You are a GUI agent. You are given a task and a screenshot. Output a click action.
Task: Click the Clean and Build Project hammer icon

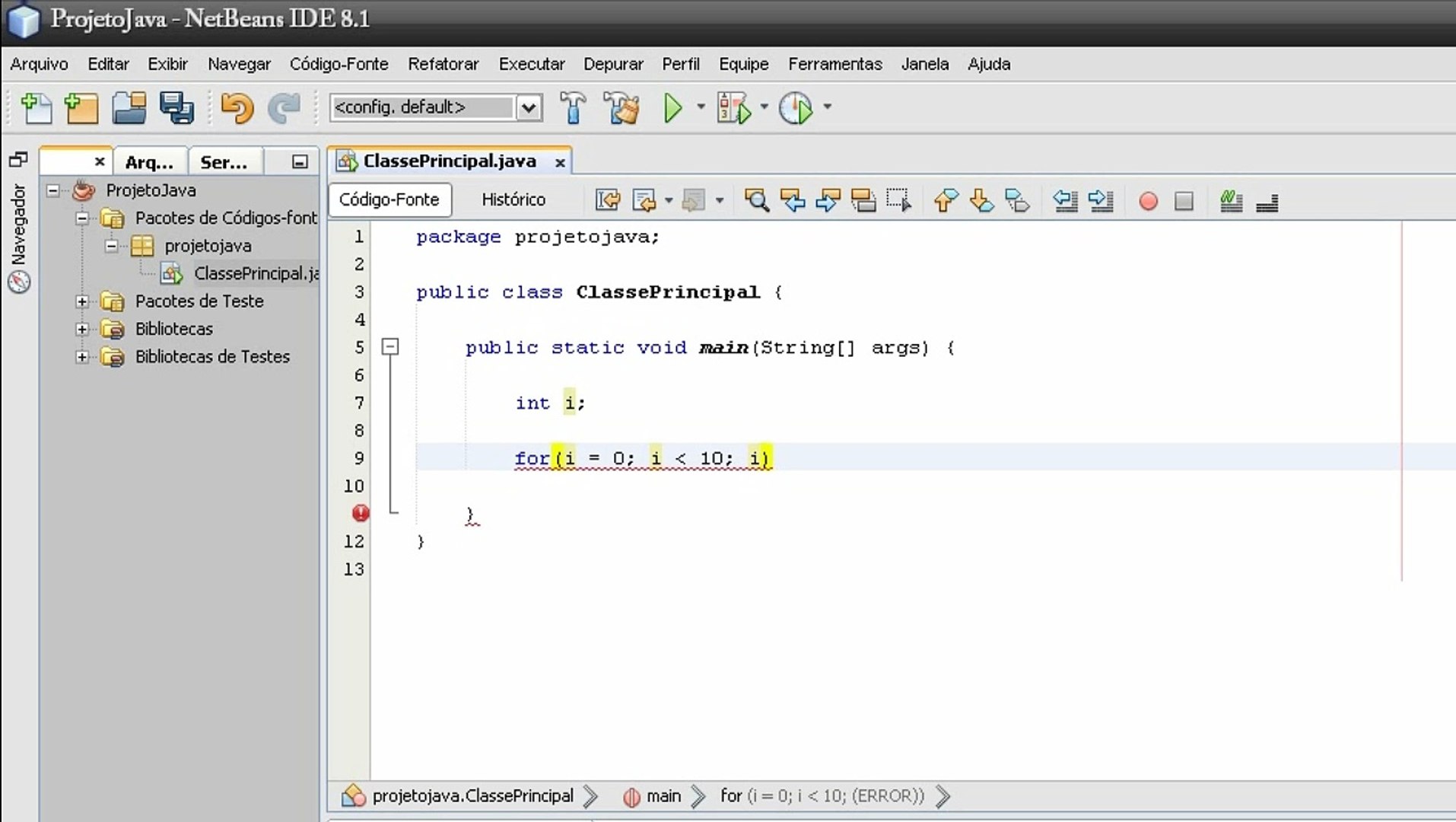click(x=622, y=108)
